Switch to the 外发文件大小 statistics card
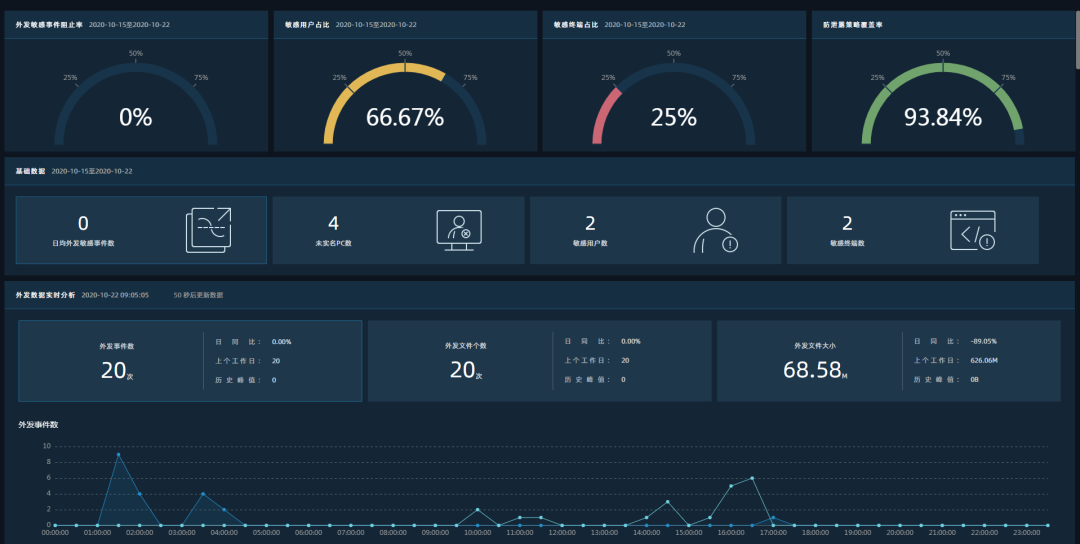This screenshot has height=544, width=1080. click(x=815, y=361)
